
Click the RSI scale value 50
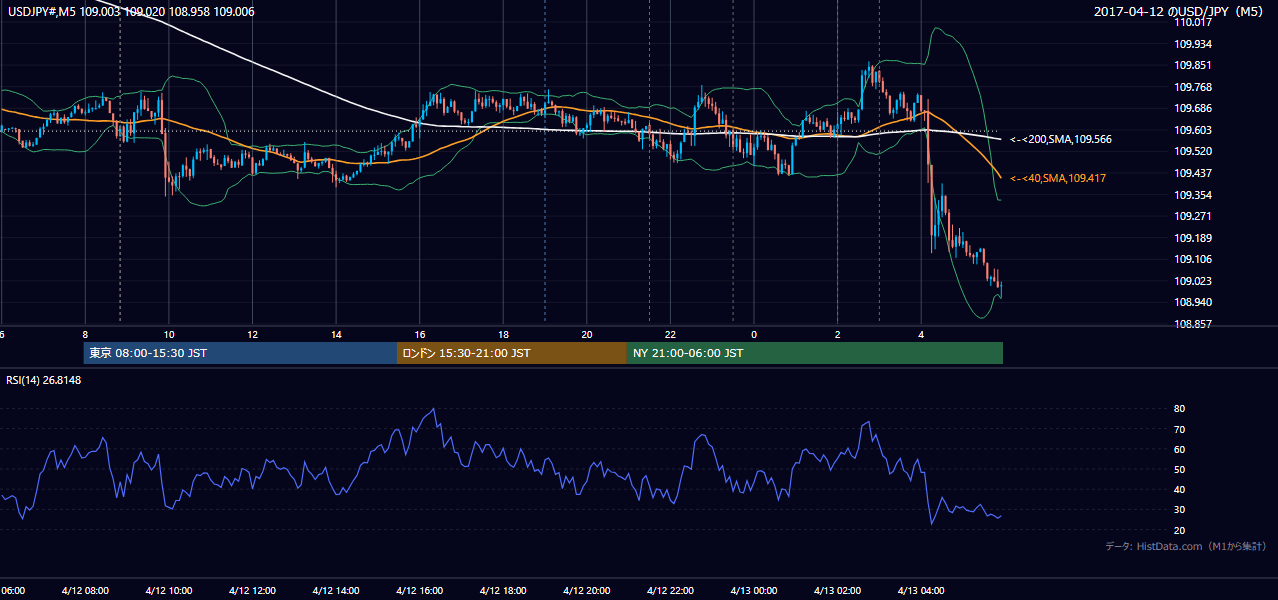tap(1179, 470)
